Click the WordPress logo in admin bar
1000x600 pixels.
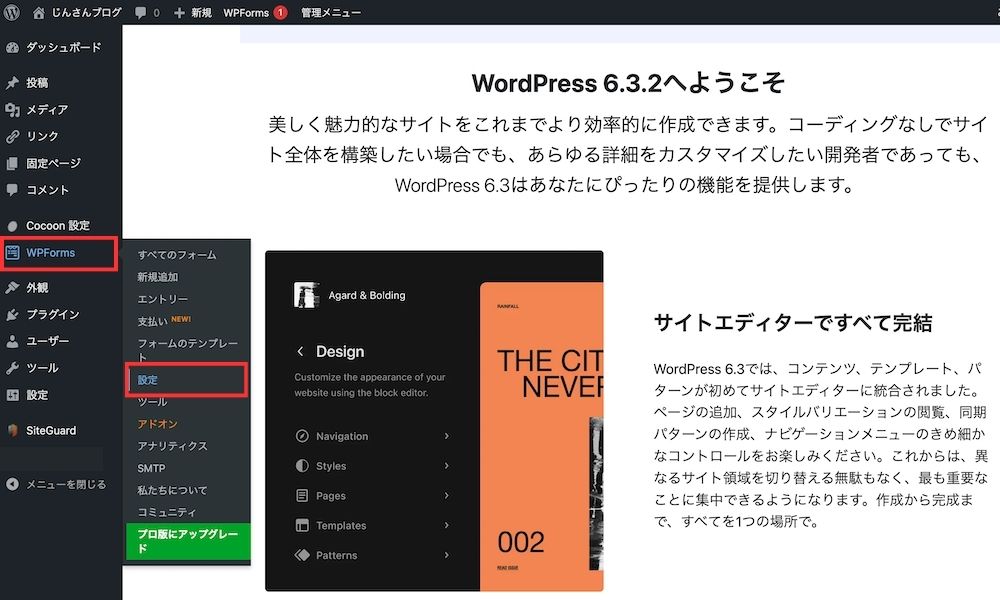pyautogui.click(x=11, y=12)
